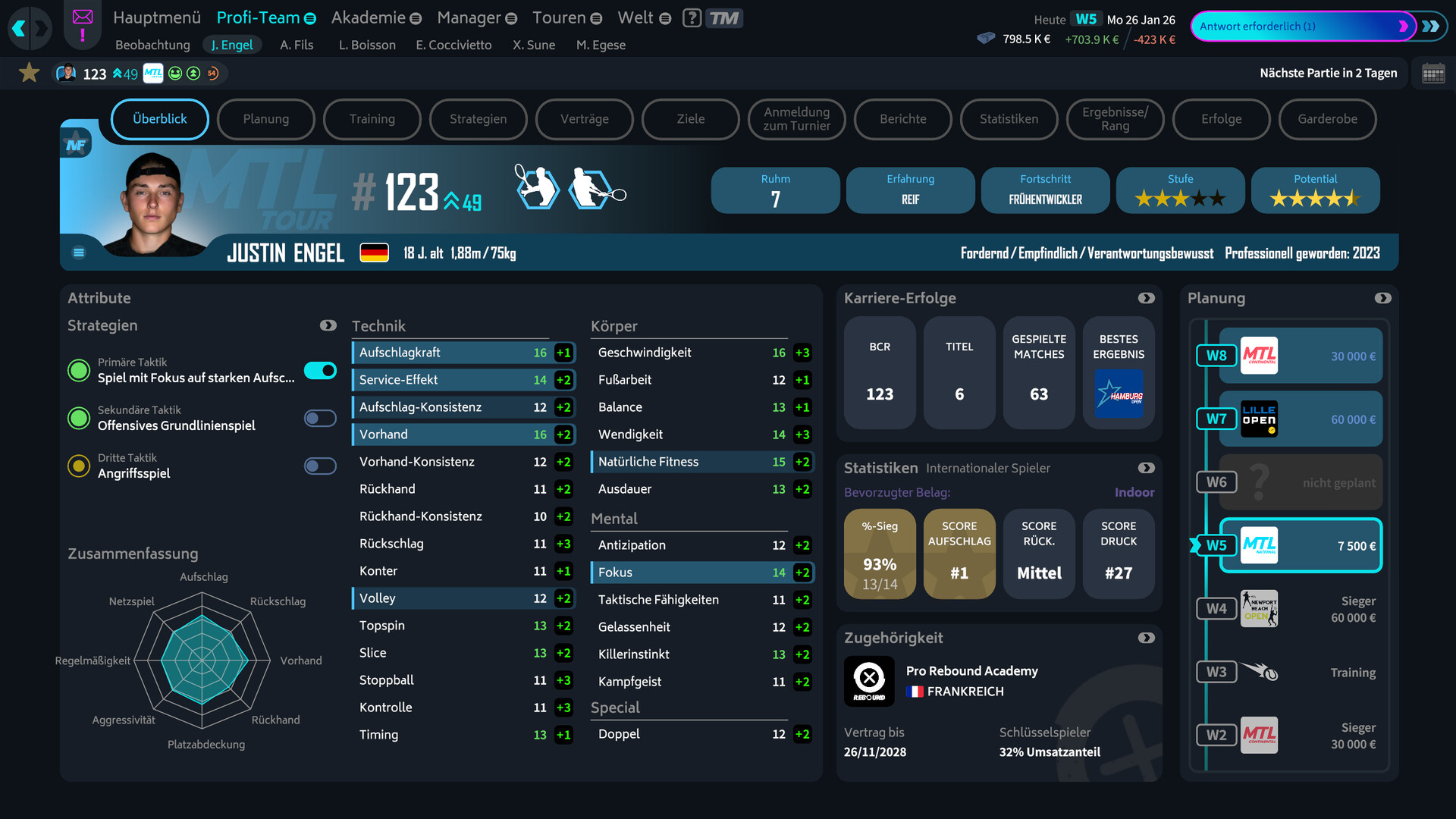Select current W5 MTL tournament card
This screenshot has height=819, width=1456.
(1301, 545)
